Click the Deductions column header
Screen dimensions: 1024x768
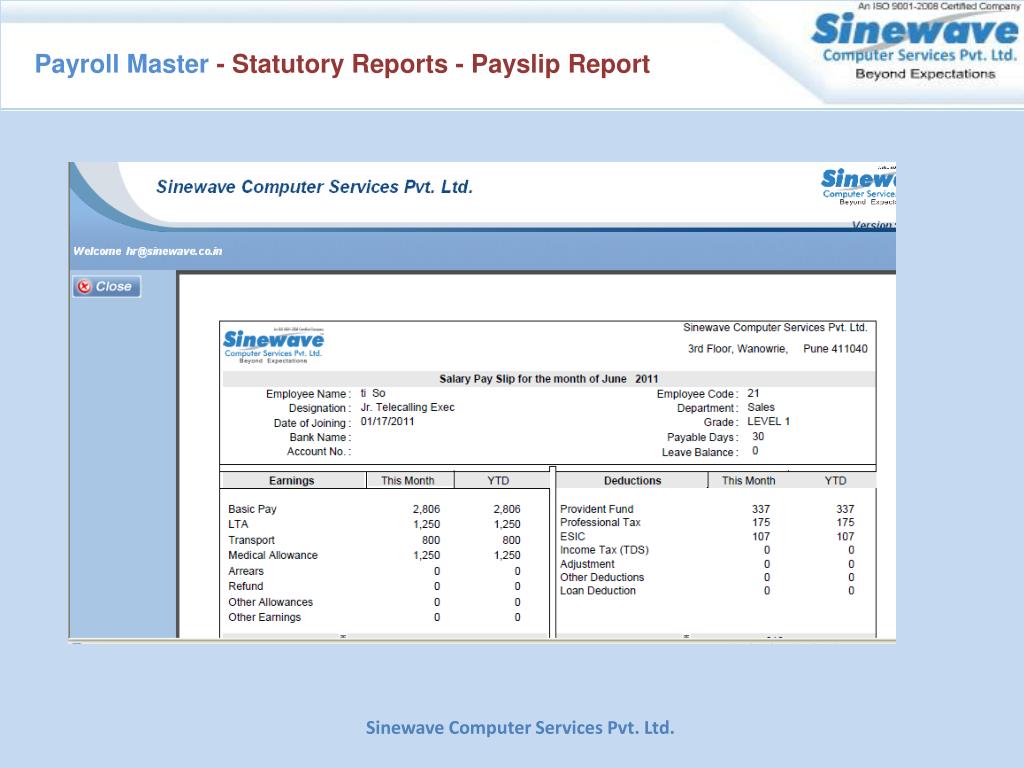632,481
